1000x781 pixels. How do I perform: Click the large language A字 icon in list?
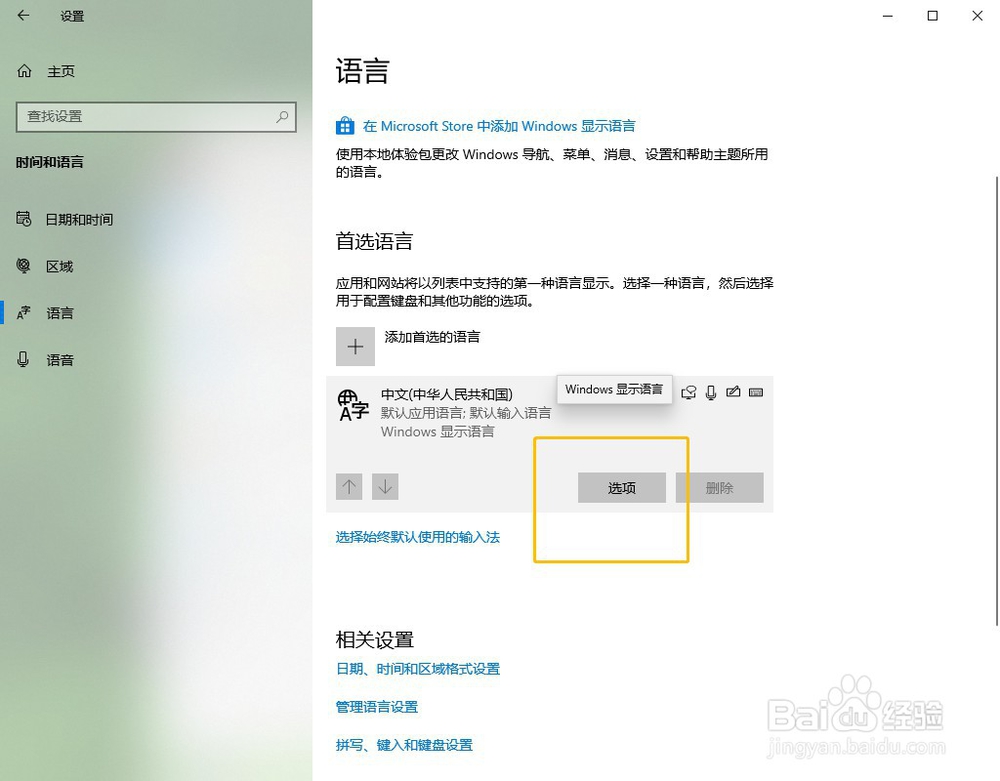[353, 405]
